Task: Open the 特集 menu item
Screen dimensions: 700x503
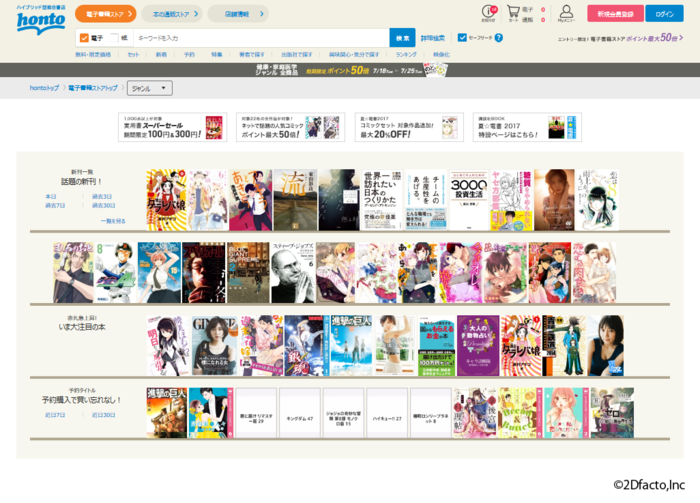Action: (217, 54)
